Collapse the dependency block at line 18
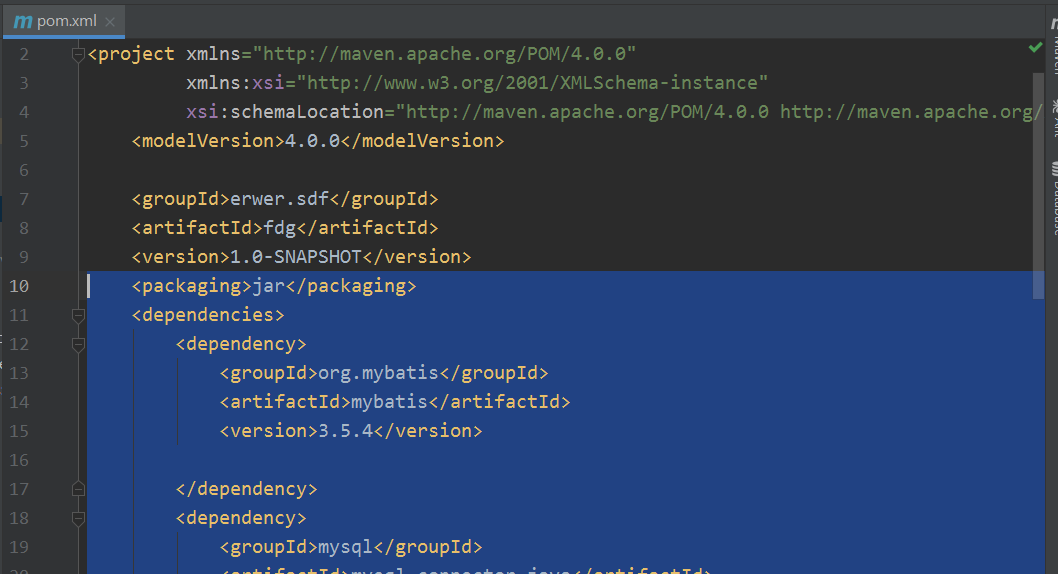Image resolution: width=1058 pixels, height=574 pixels. tap(78, 519)
